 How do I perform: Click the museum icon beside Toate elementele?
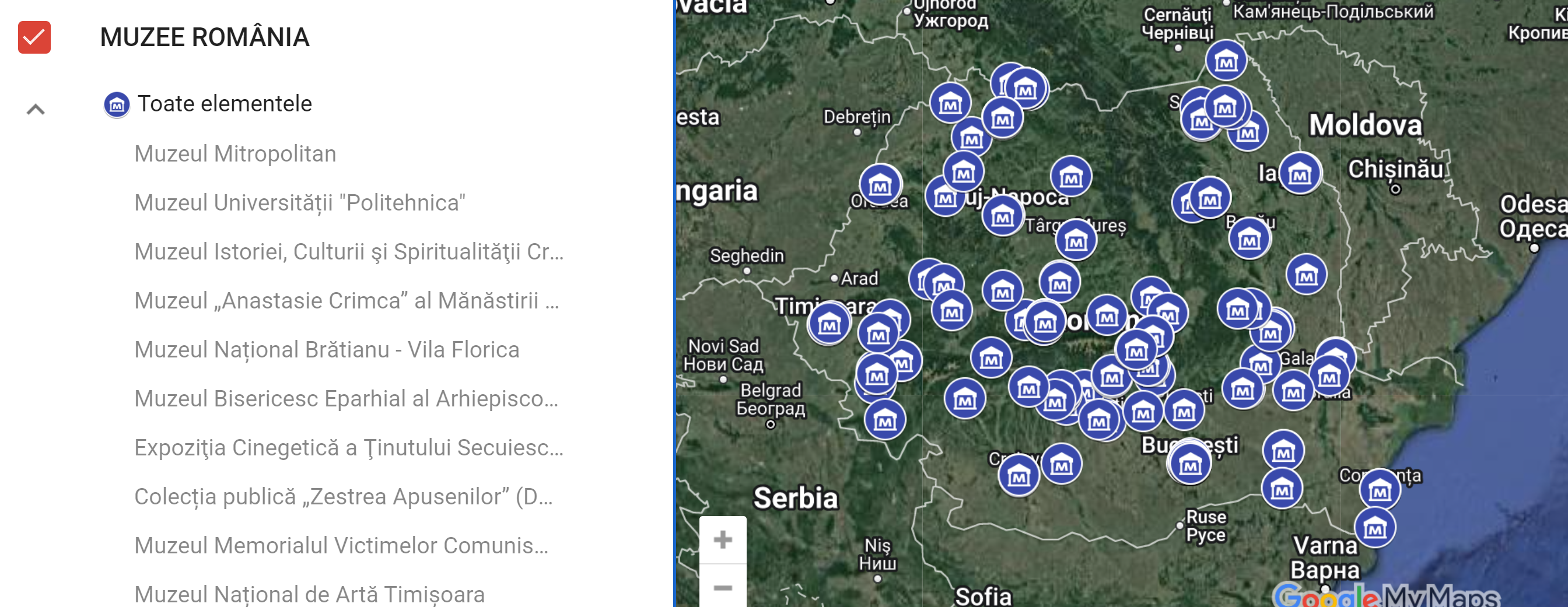tap(116, 104)
